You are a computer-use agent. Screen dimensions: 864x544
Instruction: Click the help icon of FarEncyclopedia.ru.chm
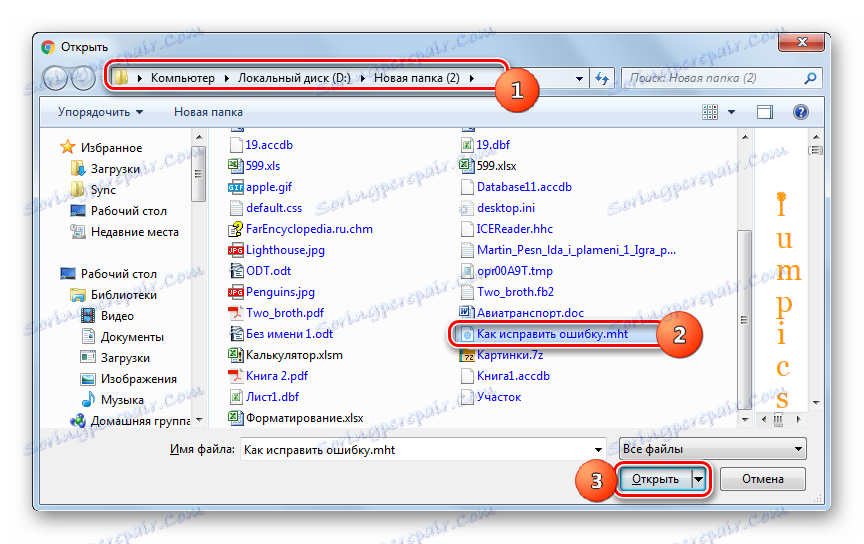(236, 229)
